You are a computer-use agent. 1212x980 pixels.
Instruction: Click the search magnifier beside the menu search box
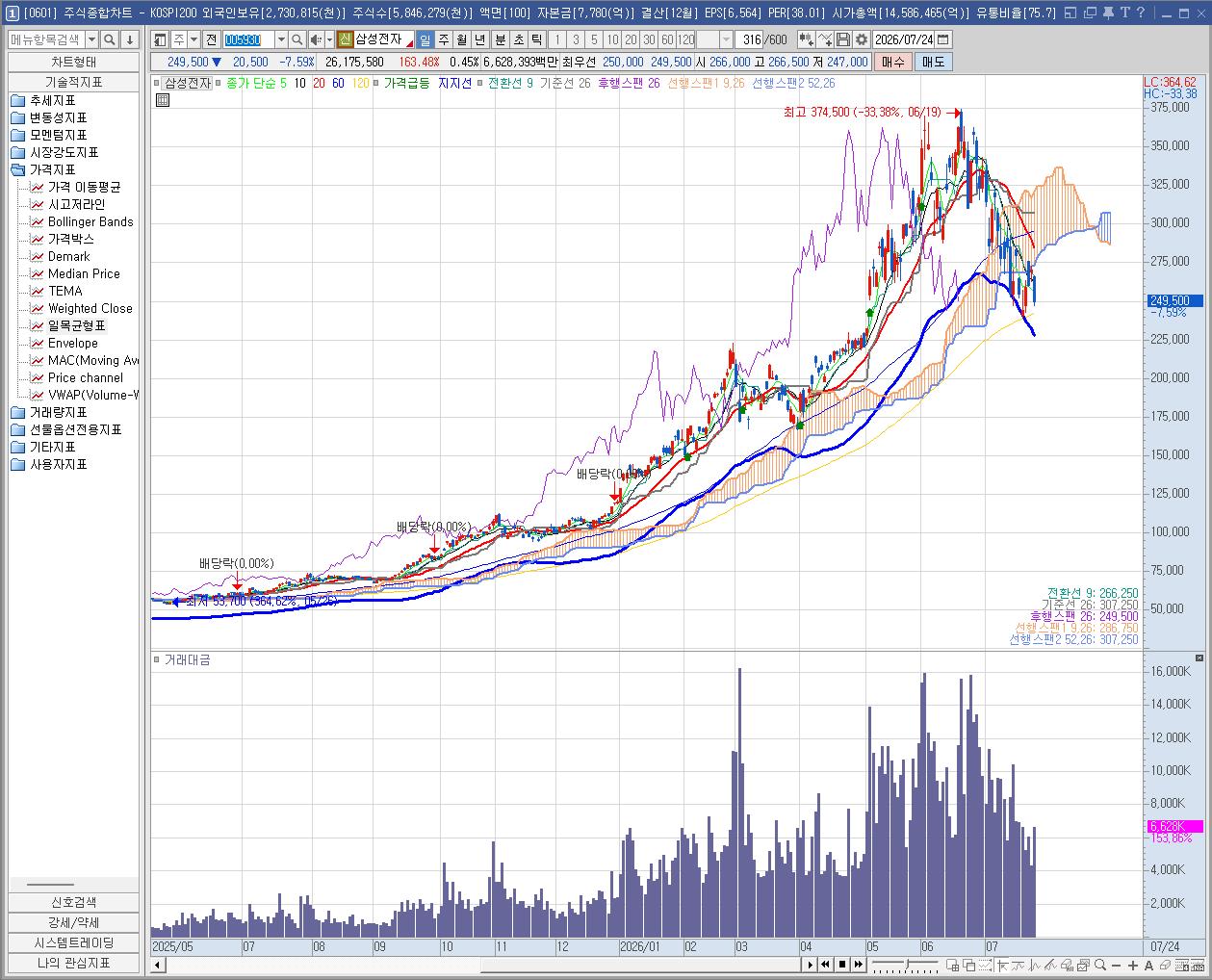click(x=110, y=39)
